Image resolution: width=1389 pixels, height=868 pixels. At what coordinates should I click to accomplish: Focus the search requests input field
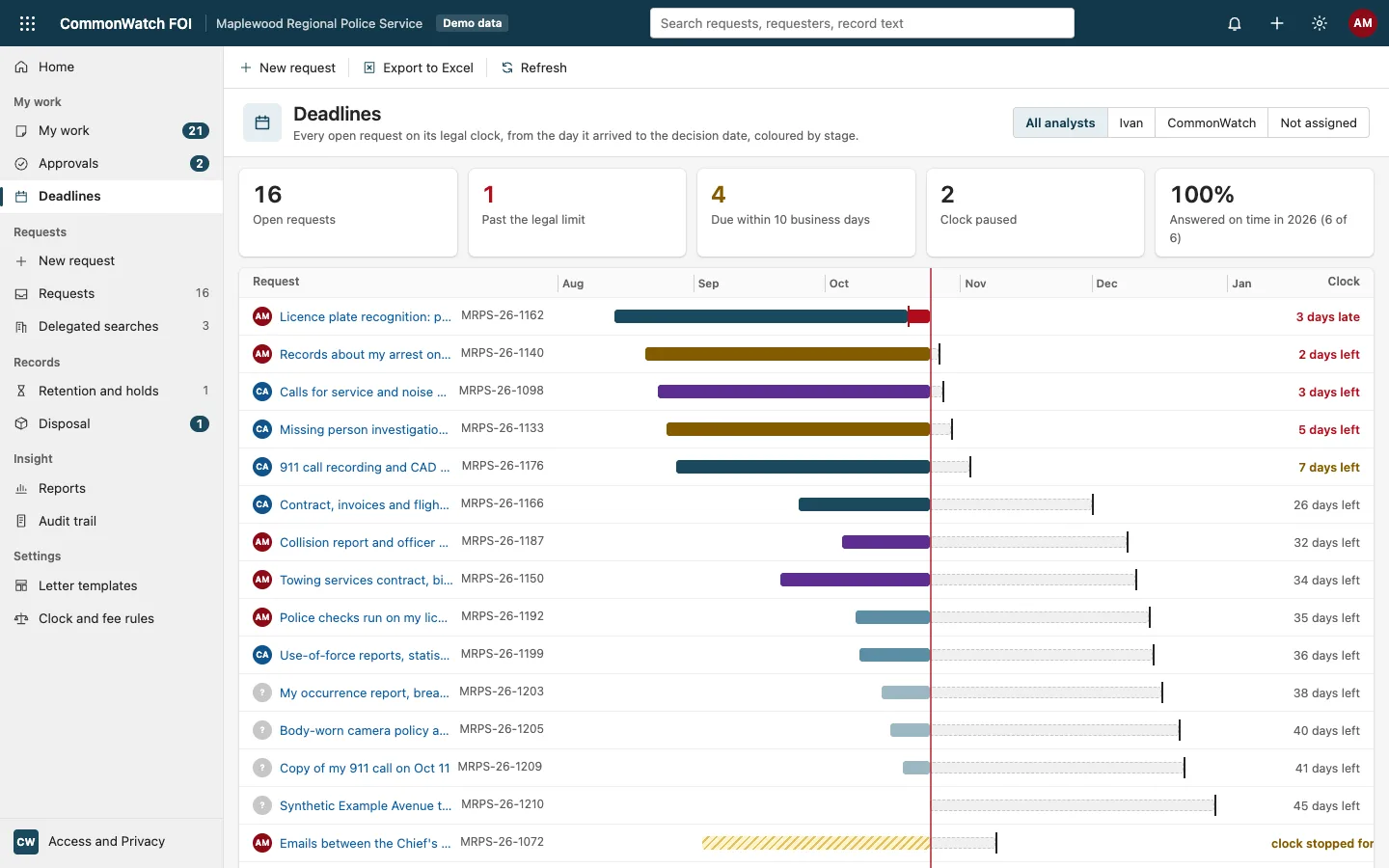tap(862, 23)
